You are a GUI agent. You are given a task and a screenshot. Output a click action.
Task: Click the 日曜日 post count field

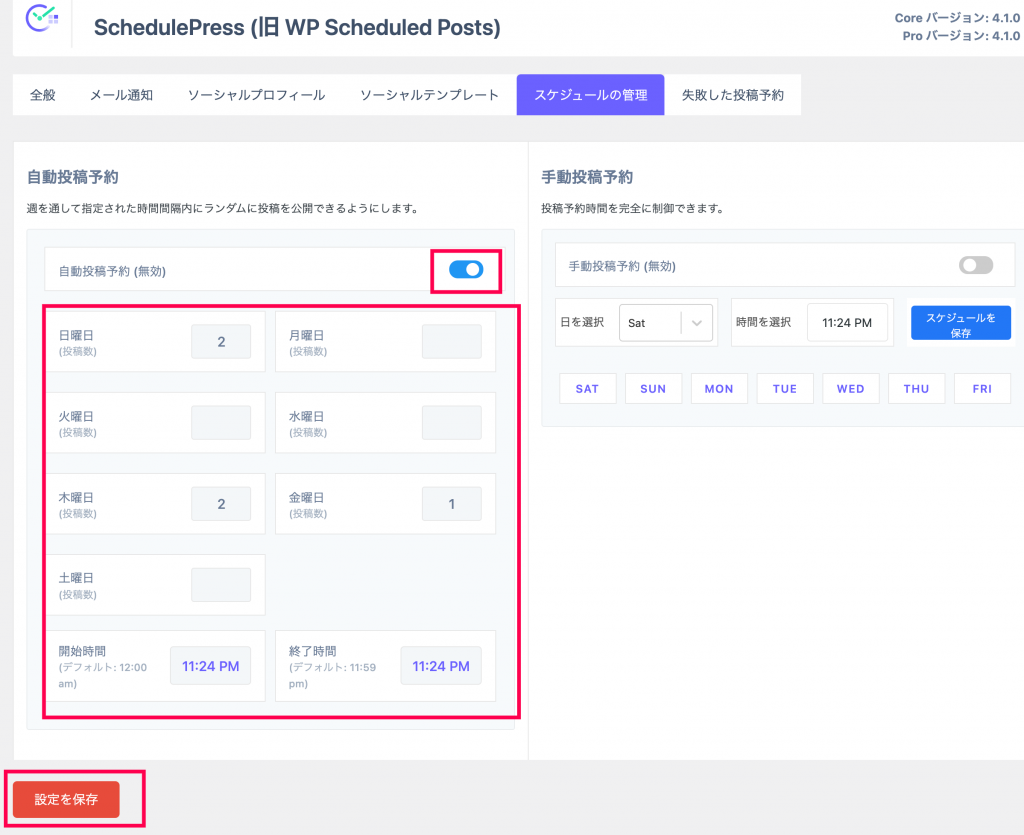tap(221, 341)
